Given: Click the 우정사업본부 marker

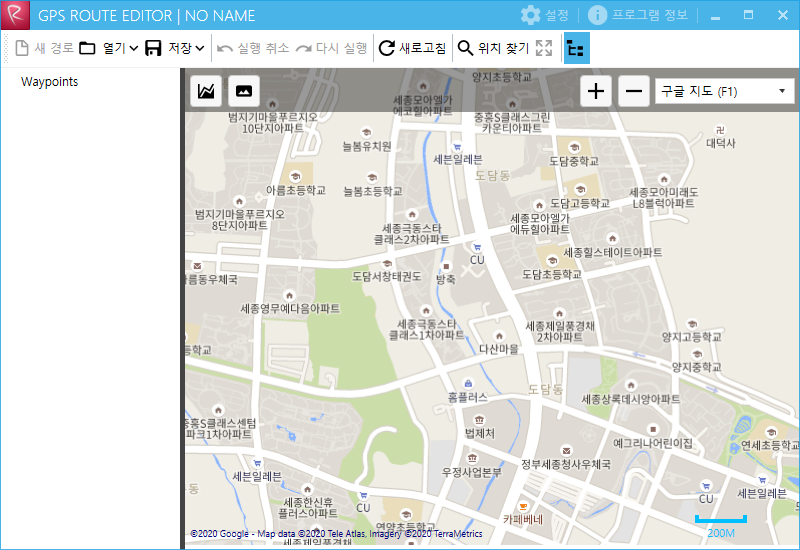Looking at the screenshot, I should tap(472, 458).
